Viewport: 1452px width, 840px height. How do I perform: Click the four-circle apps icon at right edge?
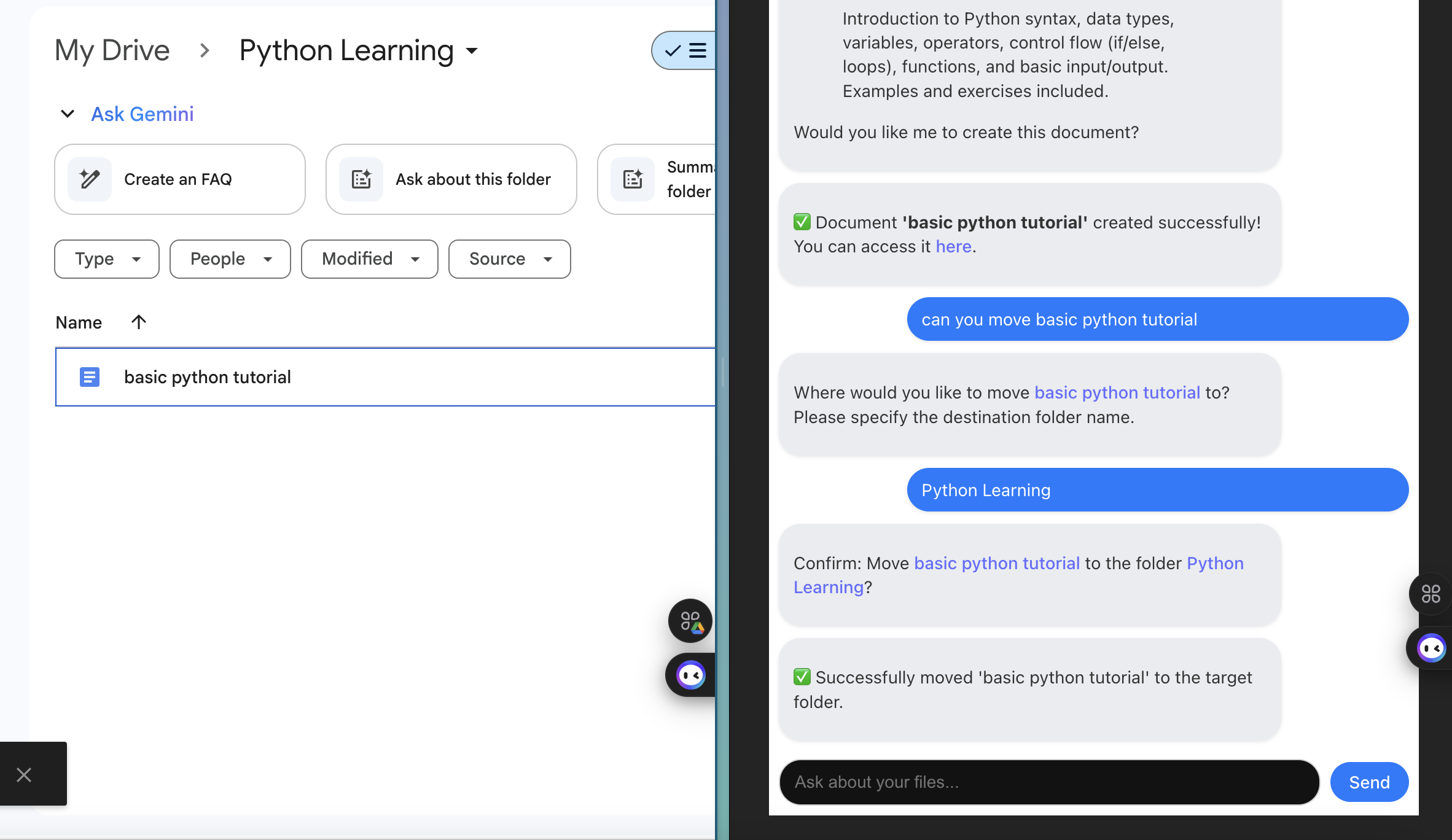(1431, 594)
